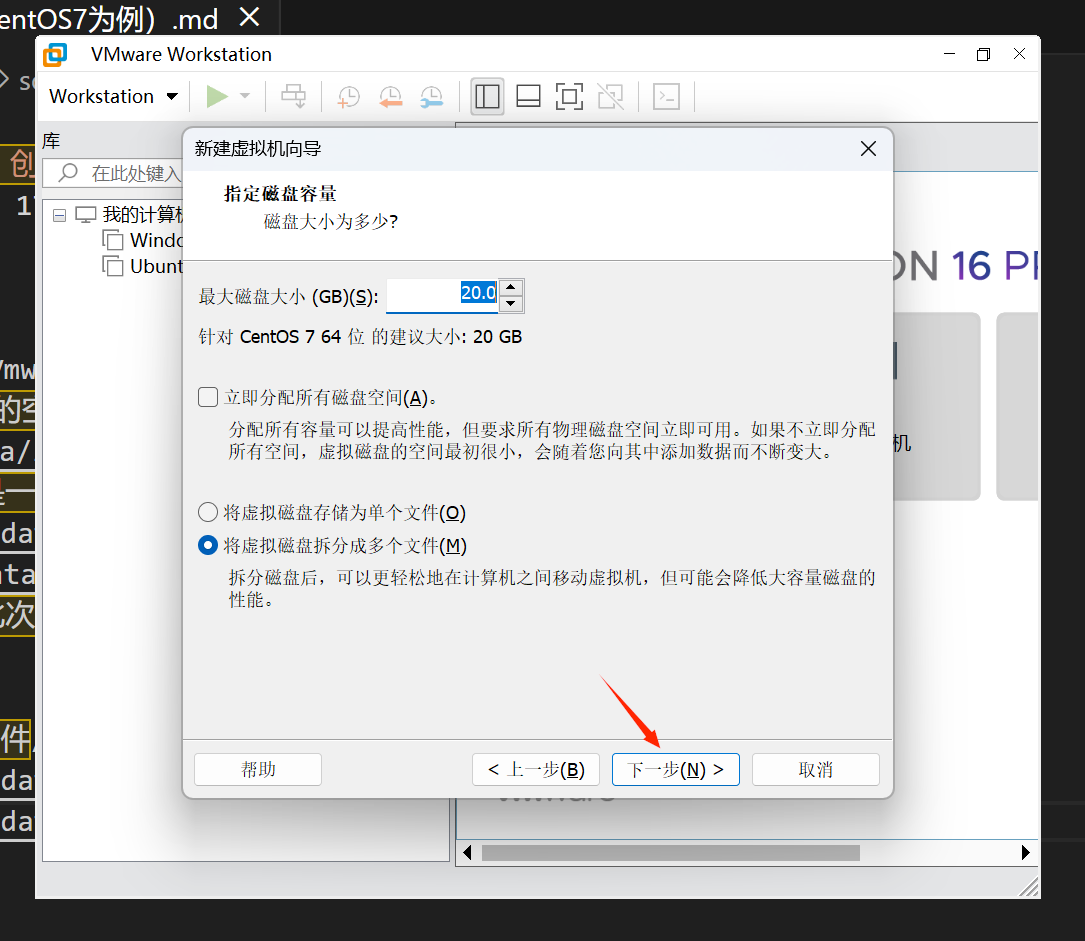This screenshot has height=941, width=1085.
Task: Click the 最大磁盘大小 input field
Action: click(441, 295)
